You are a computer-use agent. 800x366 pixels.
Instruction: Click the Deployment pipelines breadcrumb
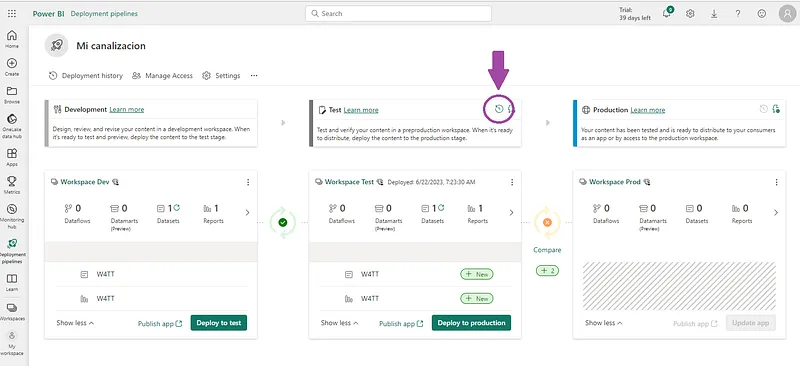pos(104,14)
